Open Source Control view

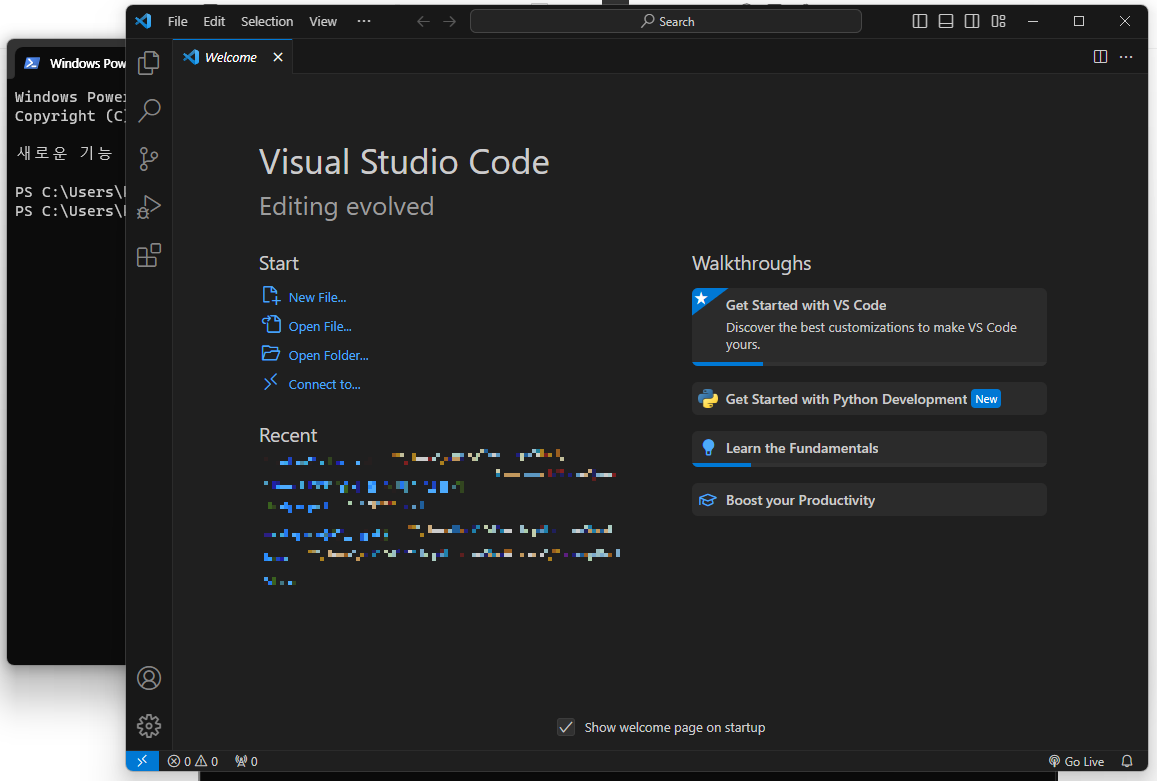point(148,159)
